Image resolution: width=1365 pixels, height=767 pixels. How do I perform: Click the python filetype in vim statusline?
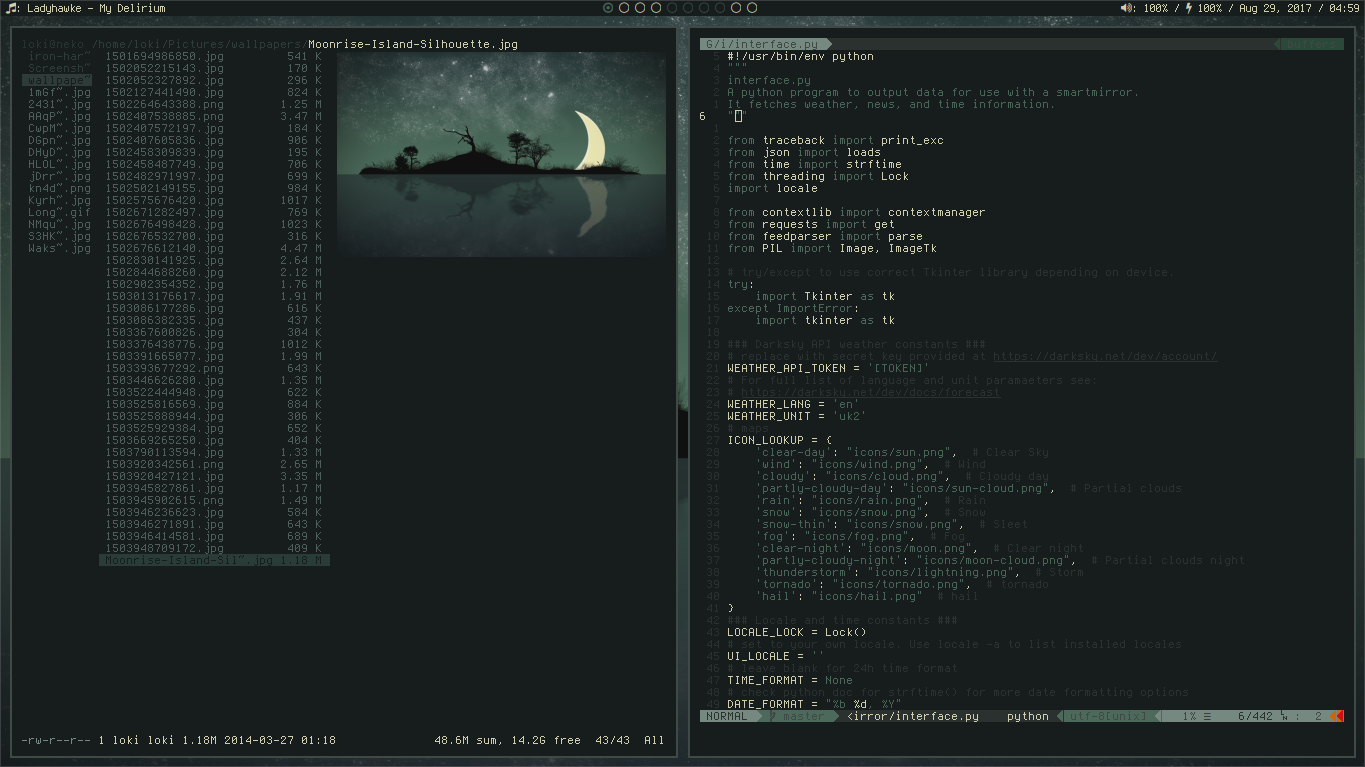click(x=1028, y=716)
